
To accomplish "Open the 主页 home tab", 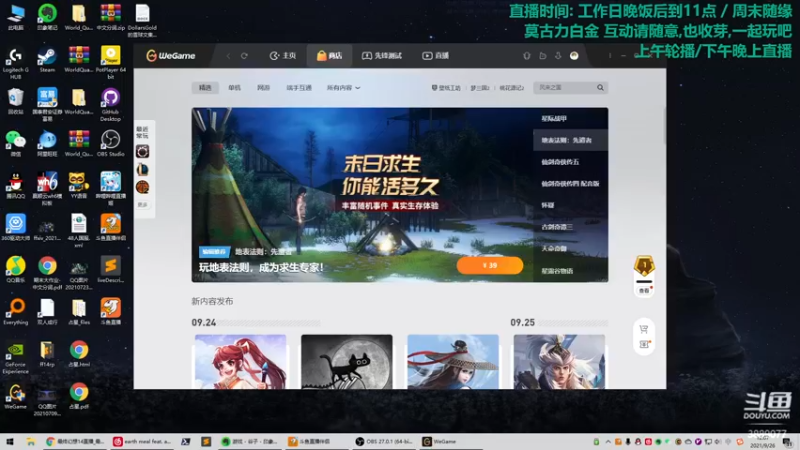I will click(x=283, y=56).
